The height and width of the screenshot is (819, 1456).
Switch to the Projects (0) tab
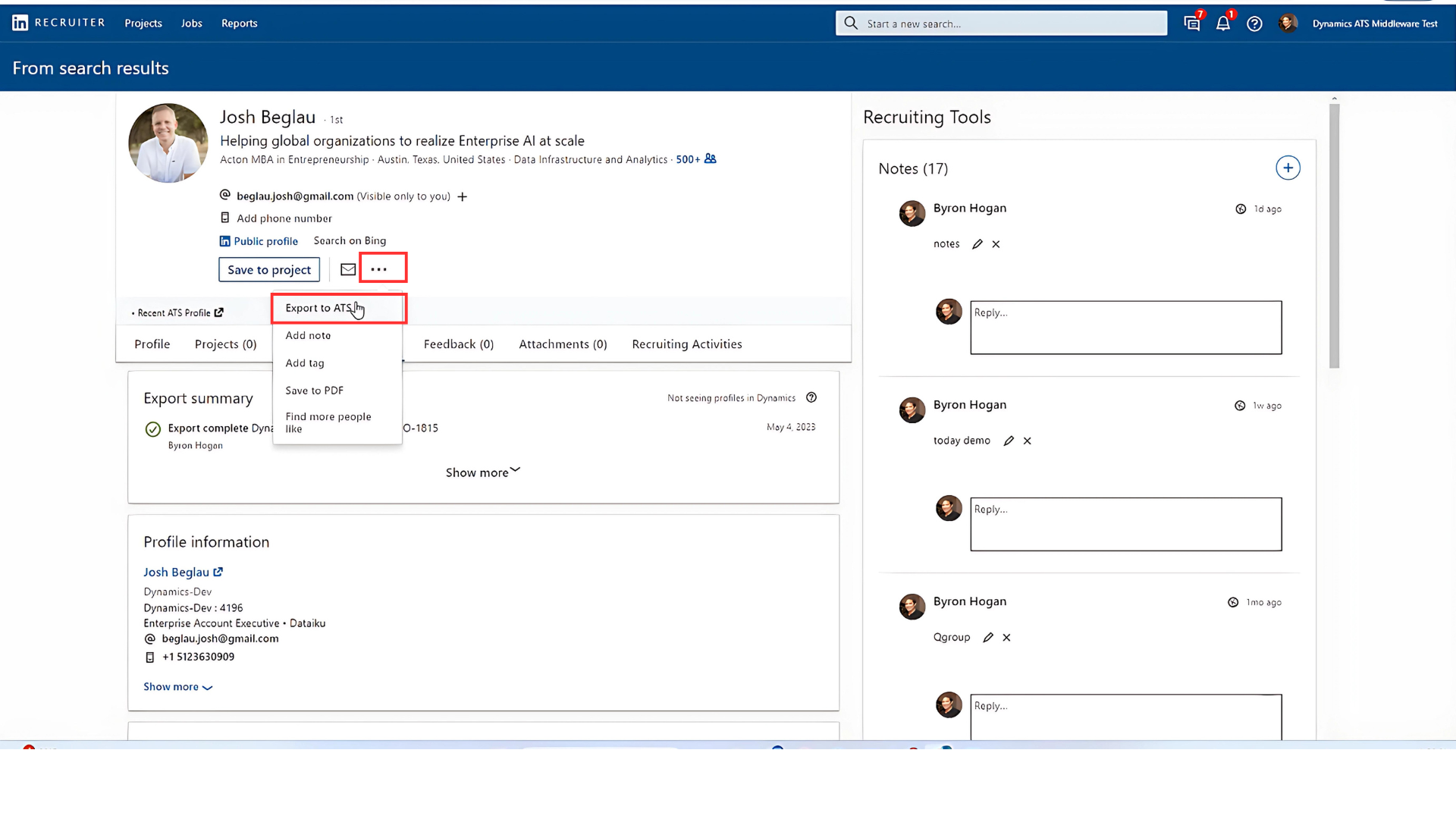[226, 344]
